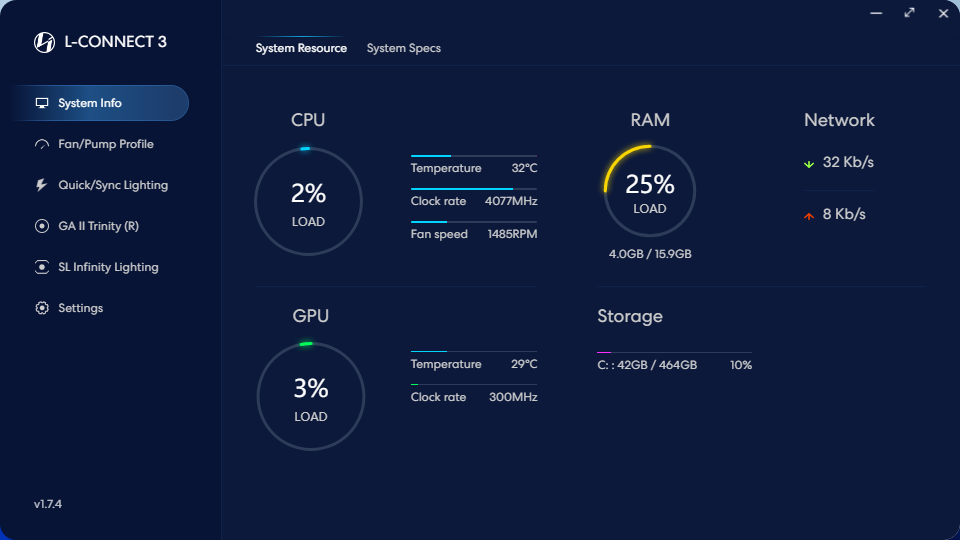
Task: Open Fan/Pump Profile page
Action: coord(105,144)
